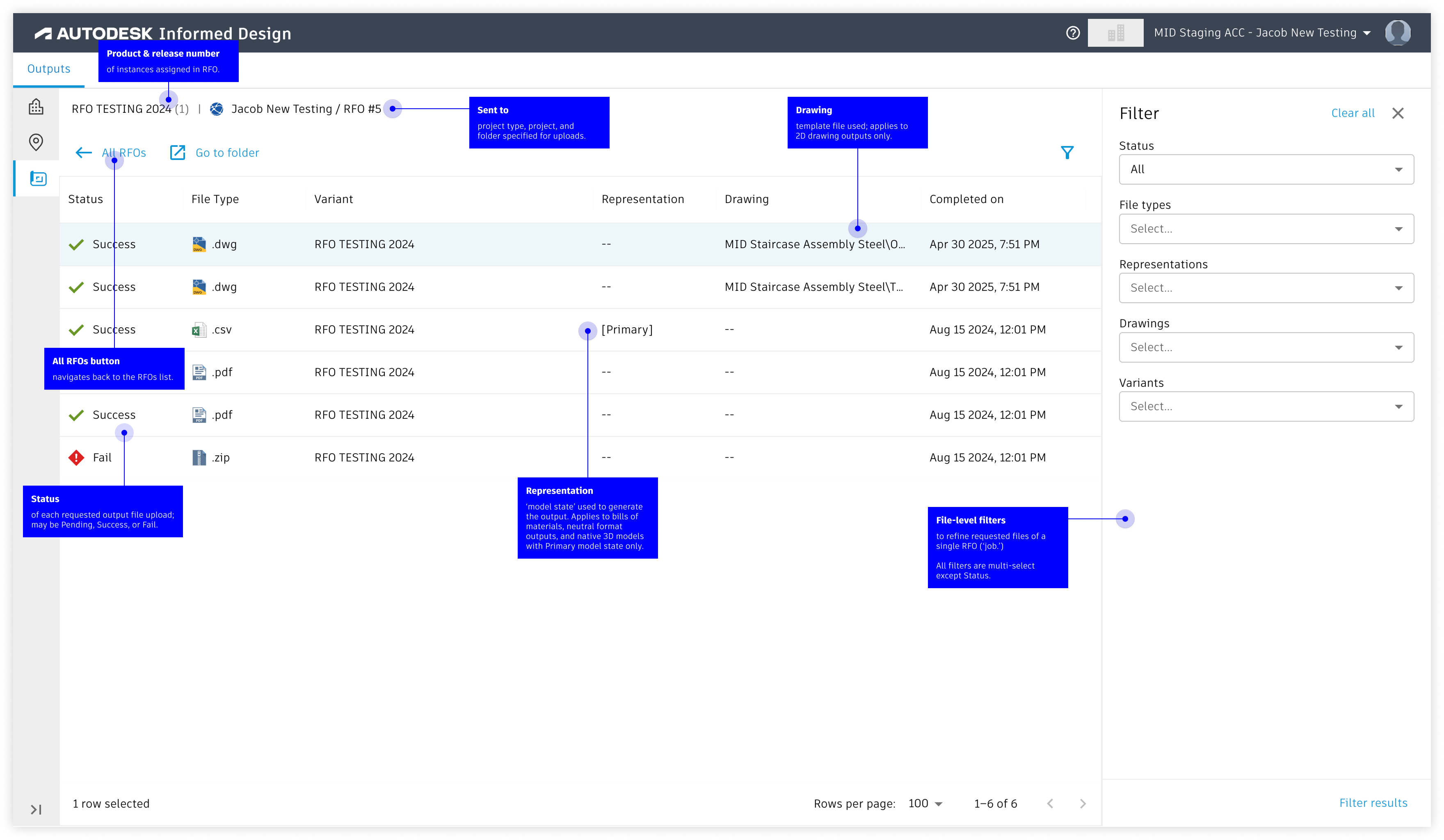
Task: Click the funnel filter icon
Action: tap(1067, 153)
